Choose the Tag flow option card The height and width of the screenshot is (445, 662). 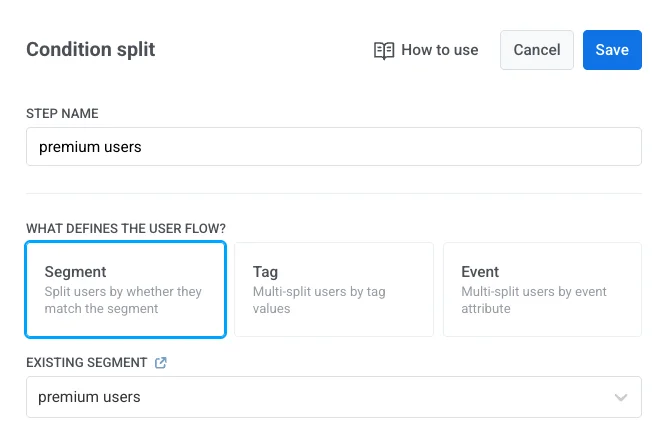pyautogui.click(x=333, y=290)
